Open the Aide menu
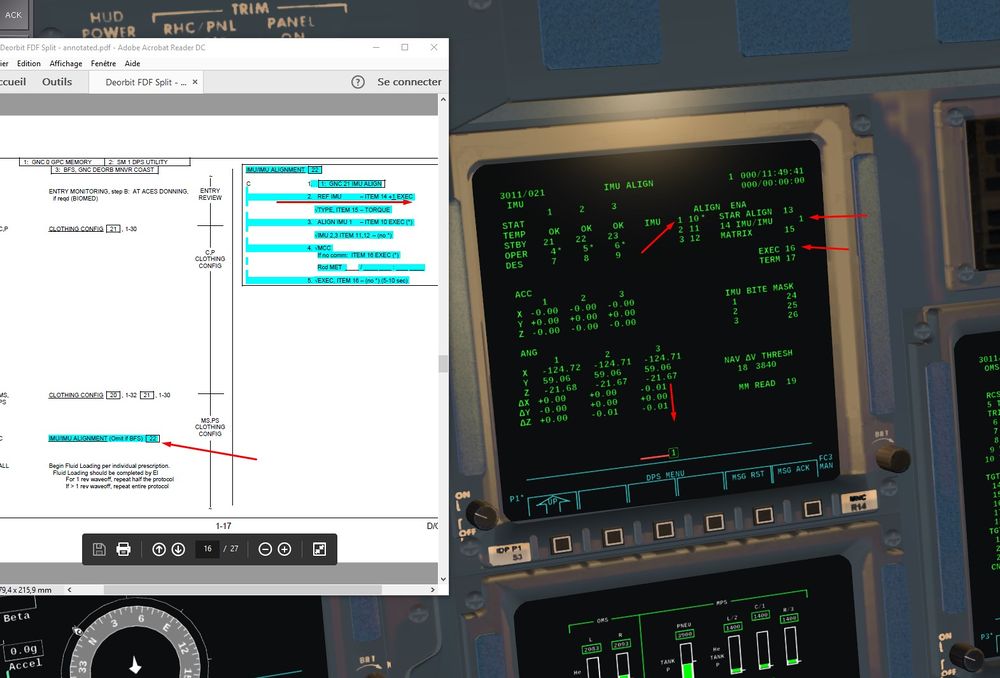 (x=133, y=63)
